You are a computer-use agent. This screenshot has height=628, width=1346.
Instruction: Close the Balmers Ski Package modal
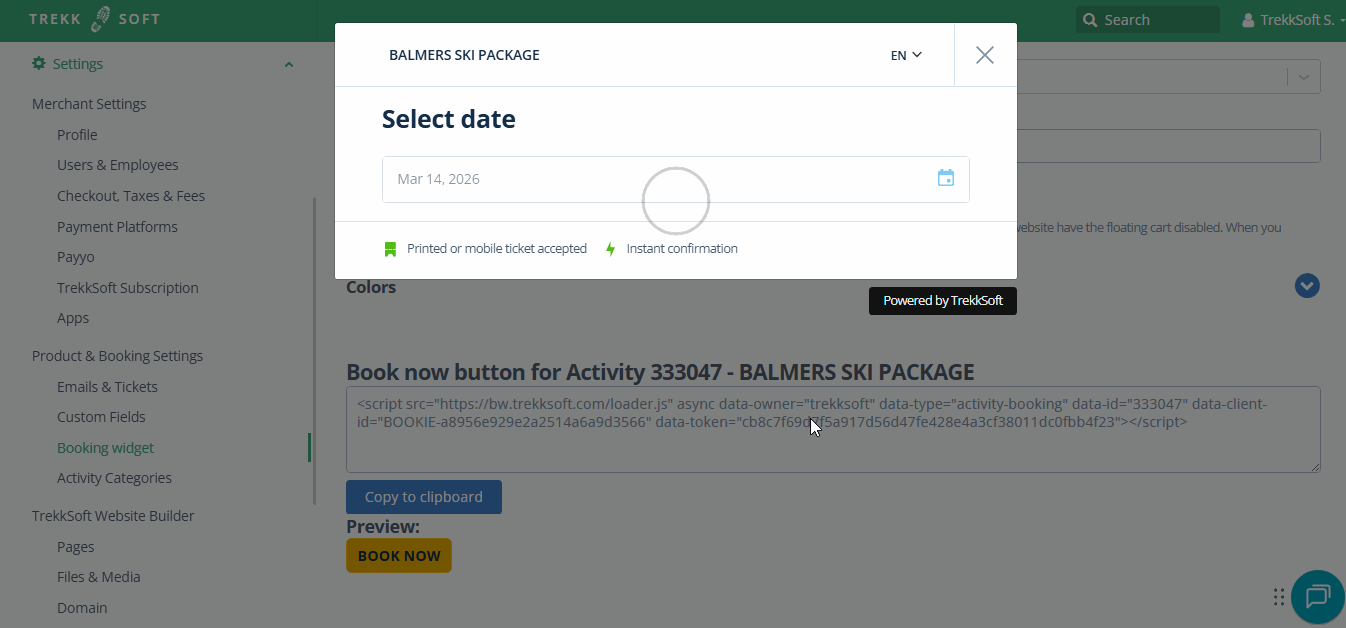[985, 55]
